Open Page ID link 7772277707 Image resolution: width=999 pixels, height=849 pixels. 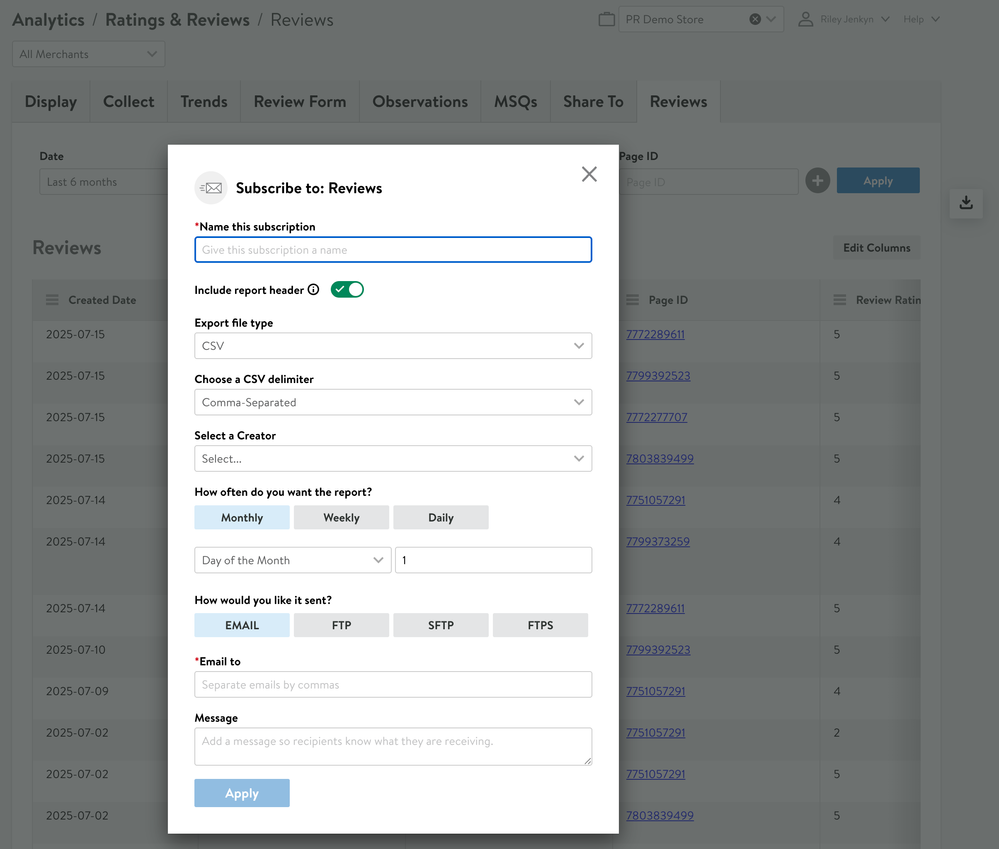657,417
